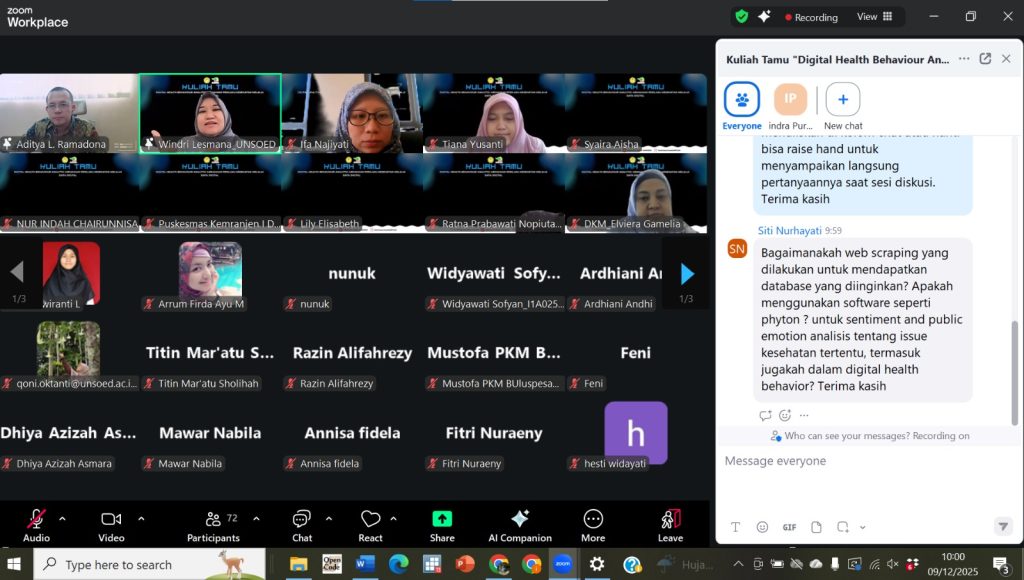Pop out the chat panel into a window
The height and width of the screenshot is (580, 1024).
[985, 59]
